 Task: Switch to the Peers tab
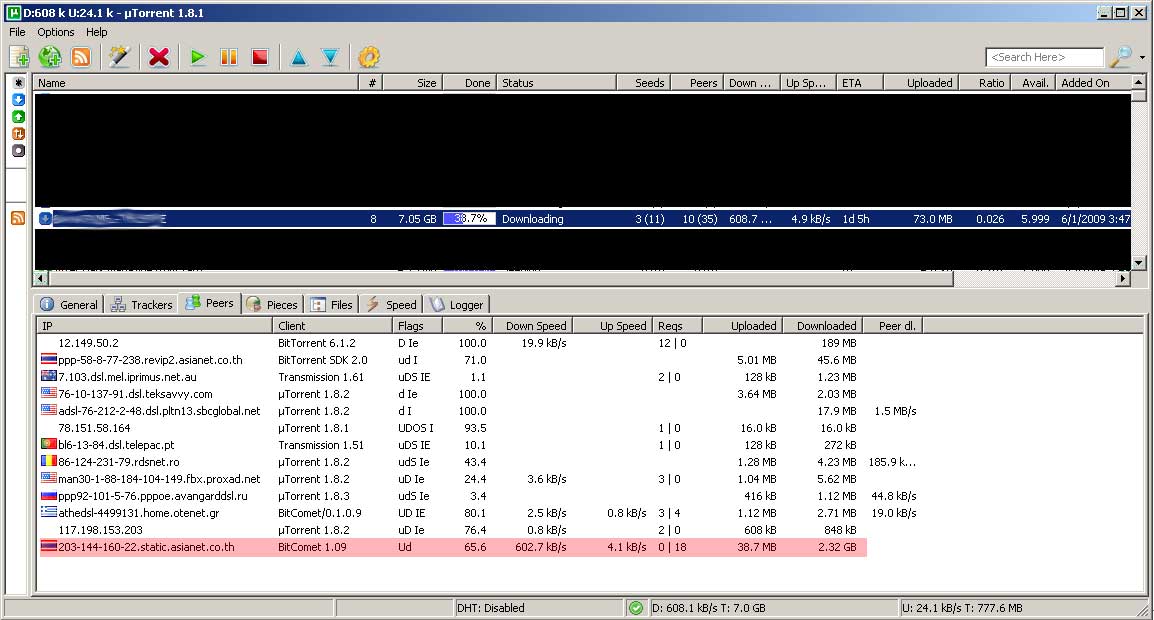tap(210, 303)
